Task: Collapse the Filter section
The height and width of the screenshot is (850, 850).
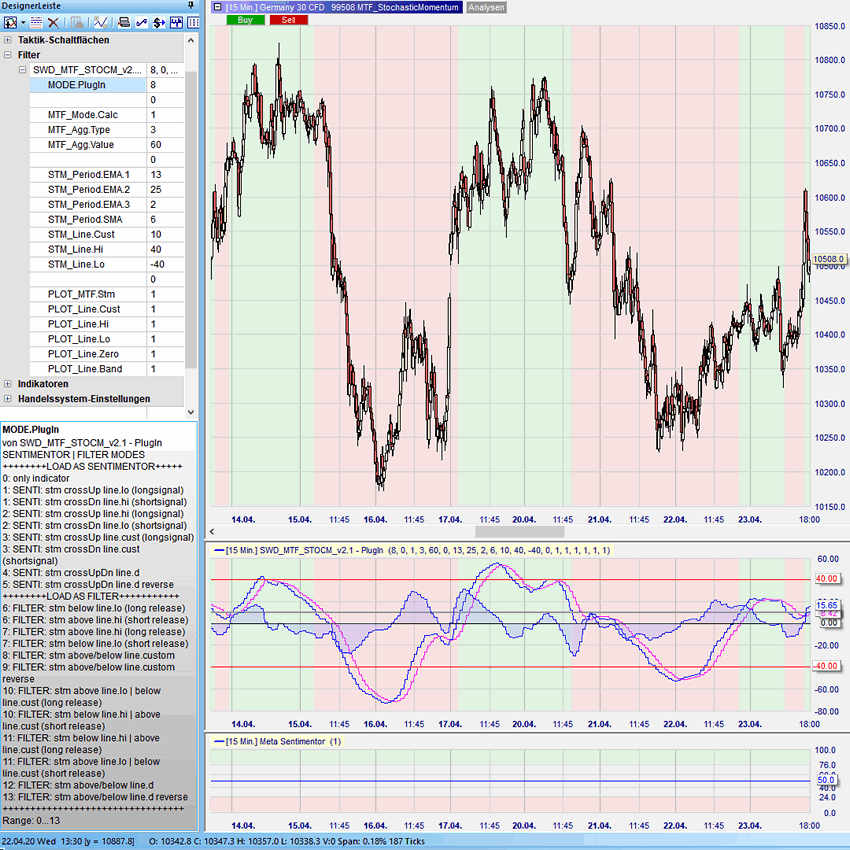Action: [8, 55]
